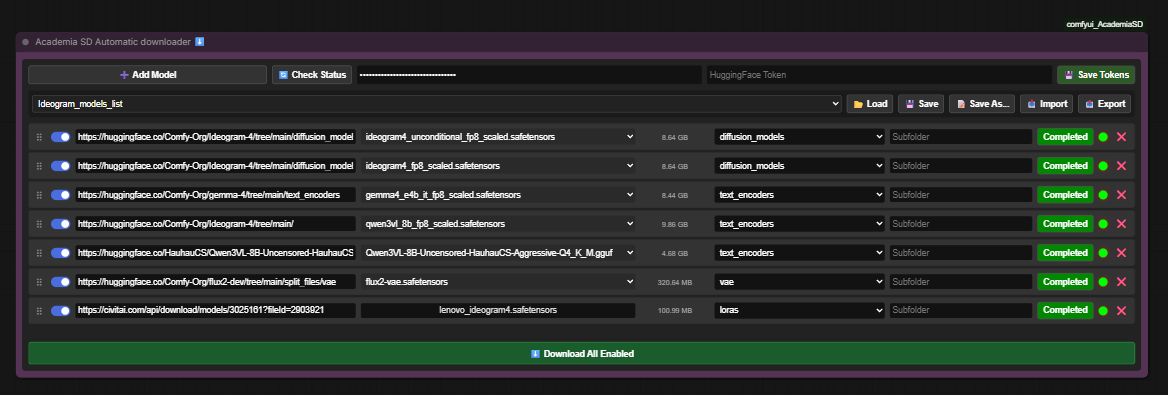This screenshot has height=395, width=1168.
Task: Toggle off gemma4_e4b_it_fp8_scaled row switch
Action: (60, 195)
